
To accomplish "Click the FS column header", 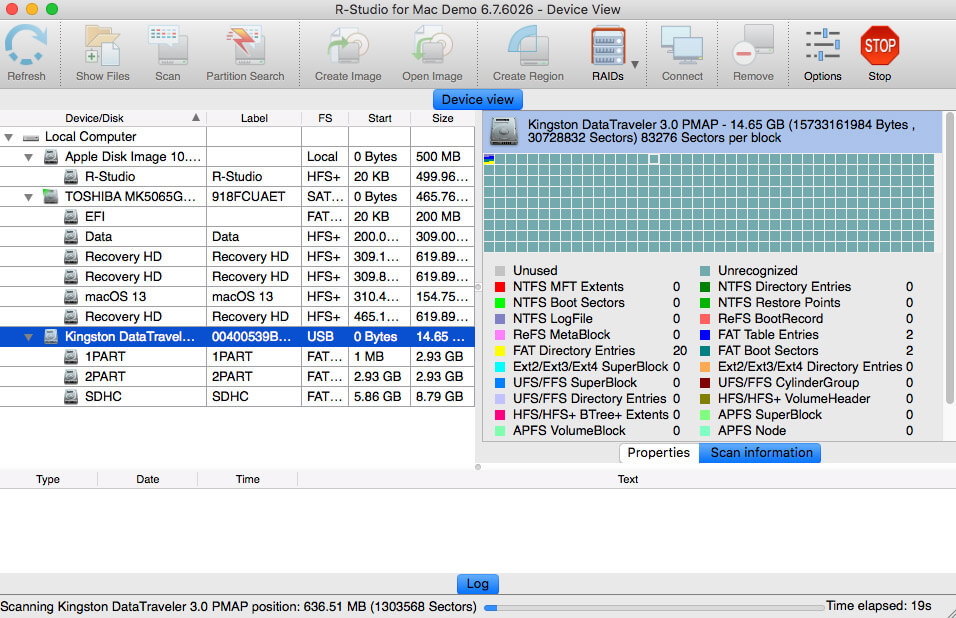I will coord(325,118).
